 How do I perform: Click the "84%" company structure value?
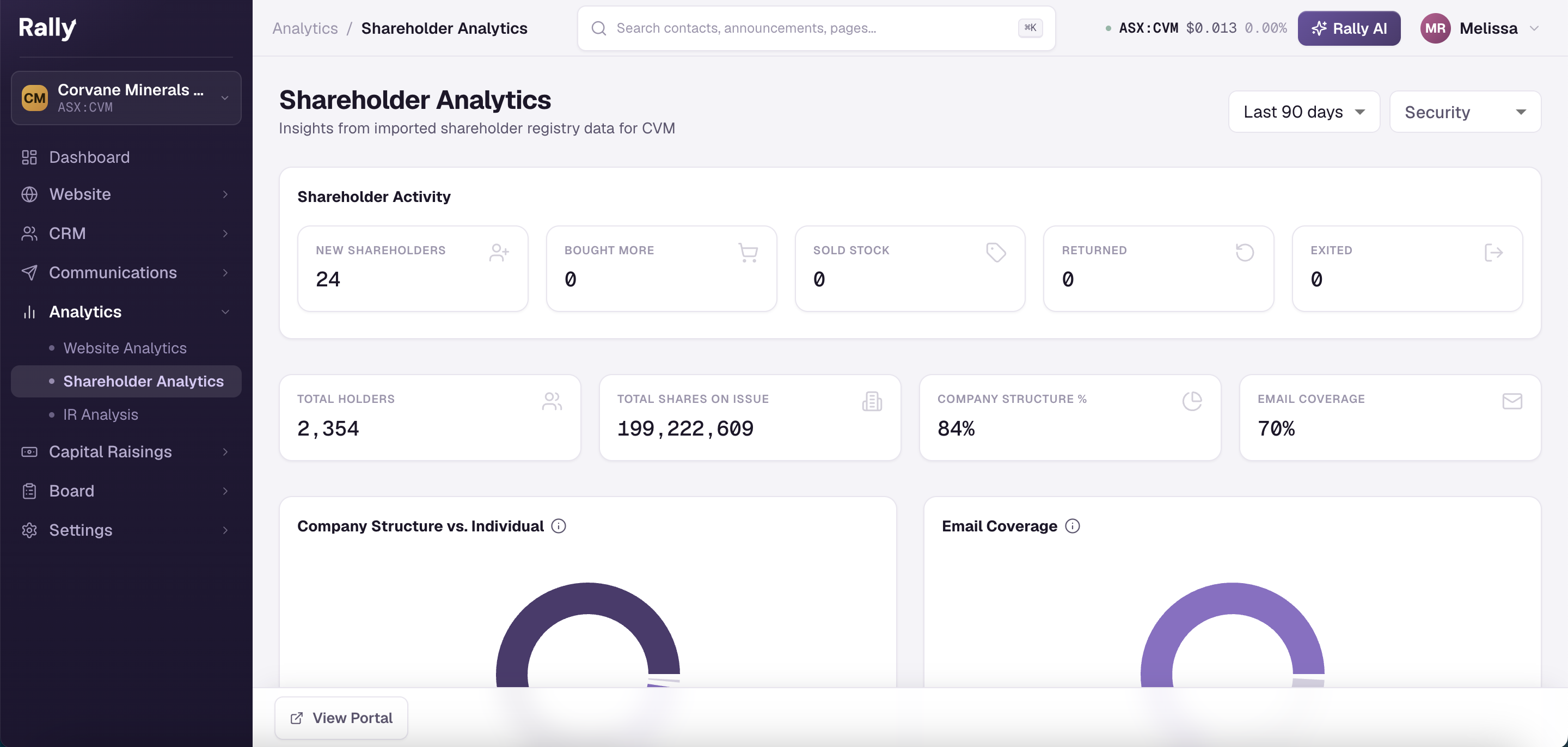coord(956,428)
